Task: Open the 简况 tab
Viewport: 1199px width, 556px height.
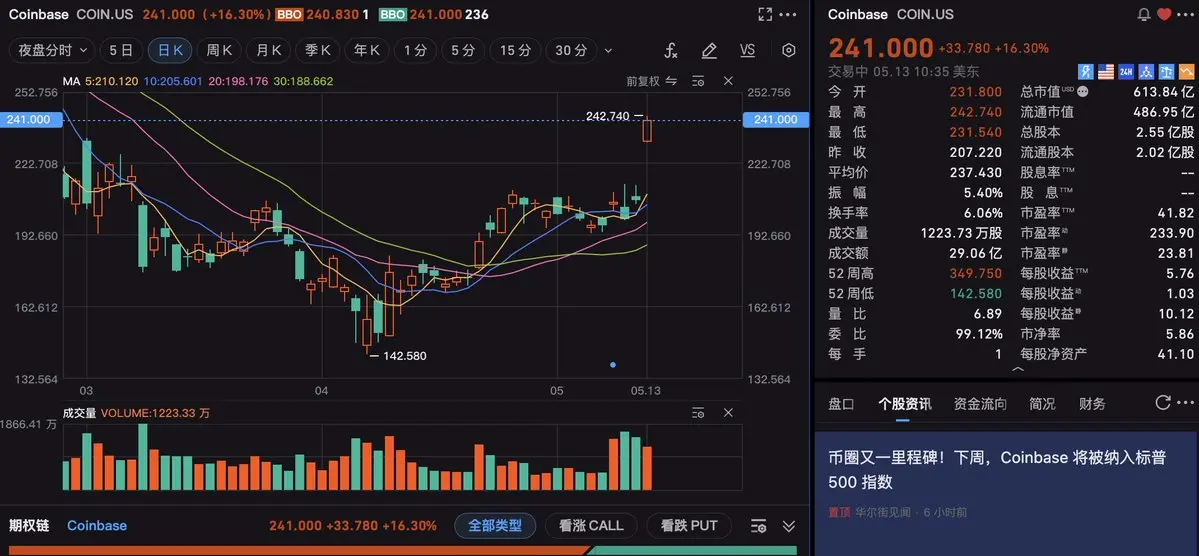Action: point(1042,404)
